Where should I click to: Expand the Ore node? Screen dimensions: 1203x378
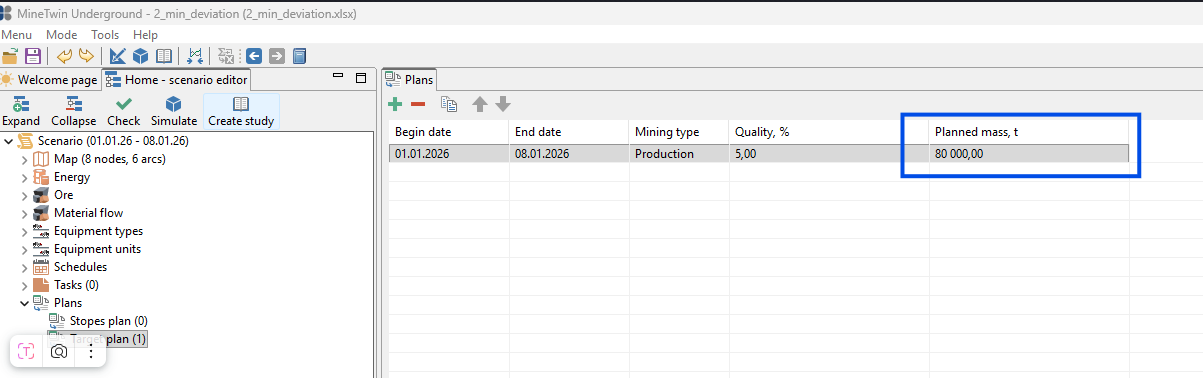(x=25, y=195)
